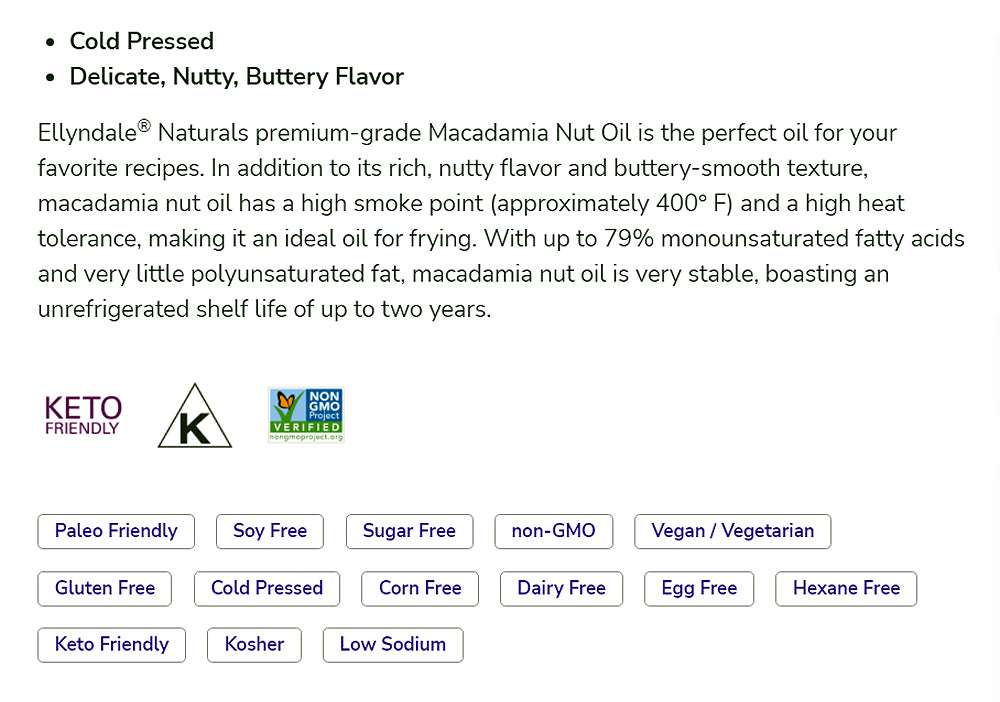Viewport: 1000px width, 702px height.
Task: Click the Kosher K triangle symbol
Action: point(194,417)
